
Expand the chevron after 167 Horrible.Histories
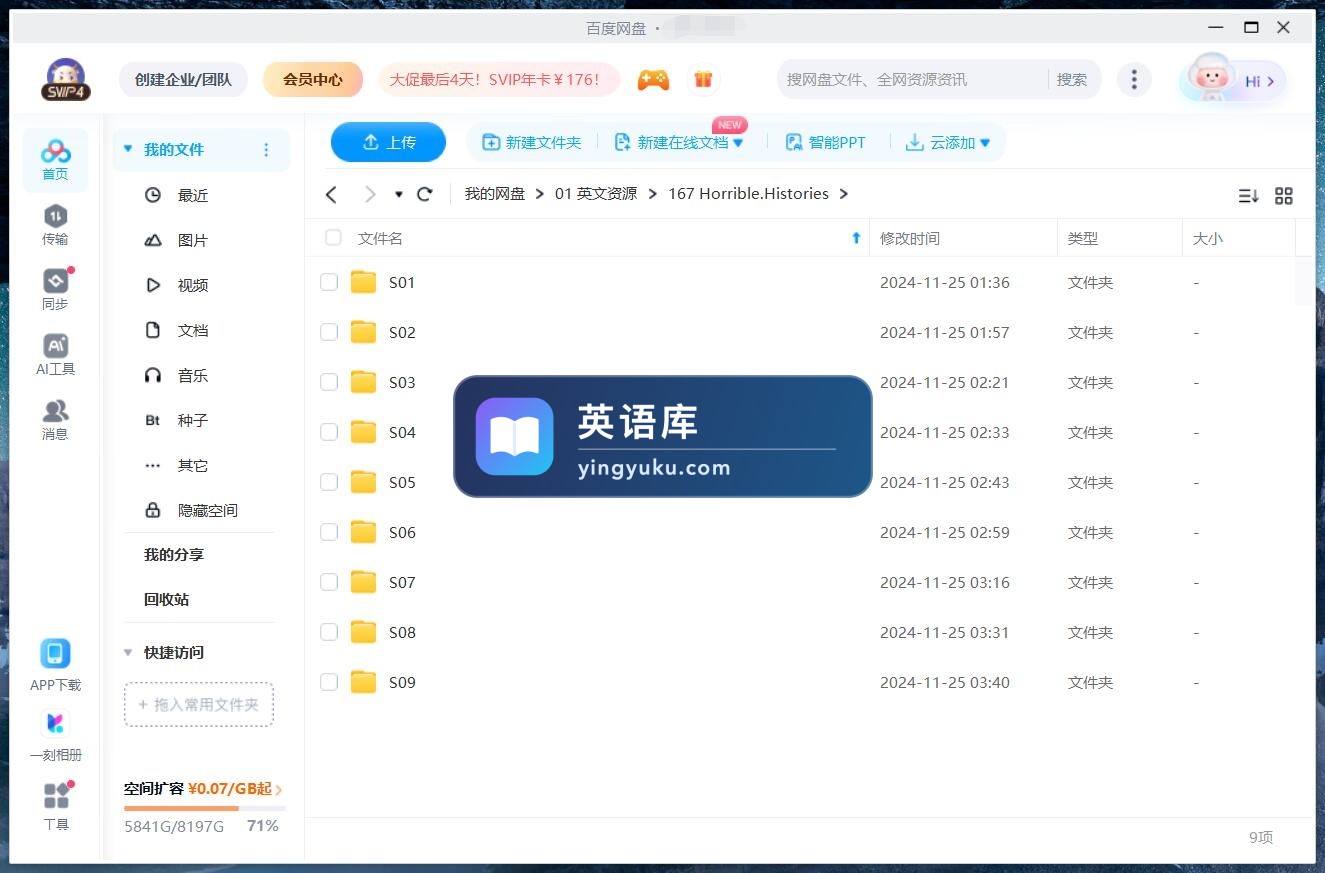tap(844, 194)
